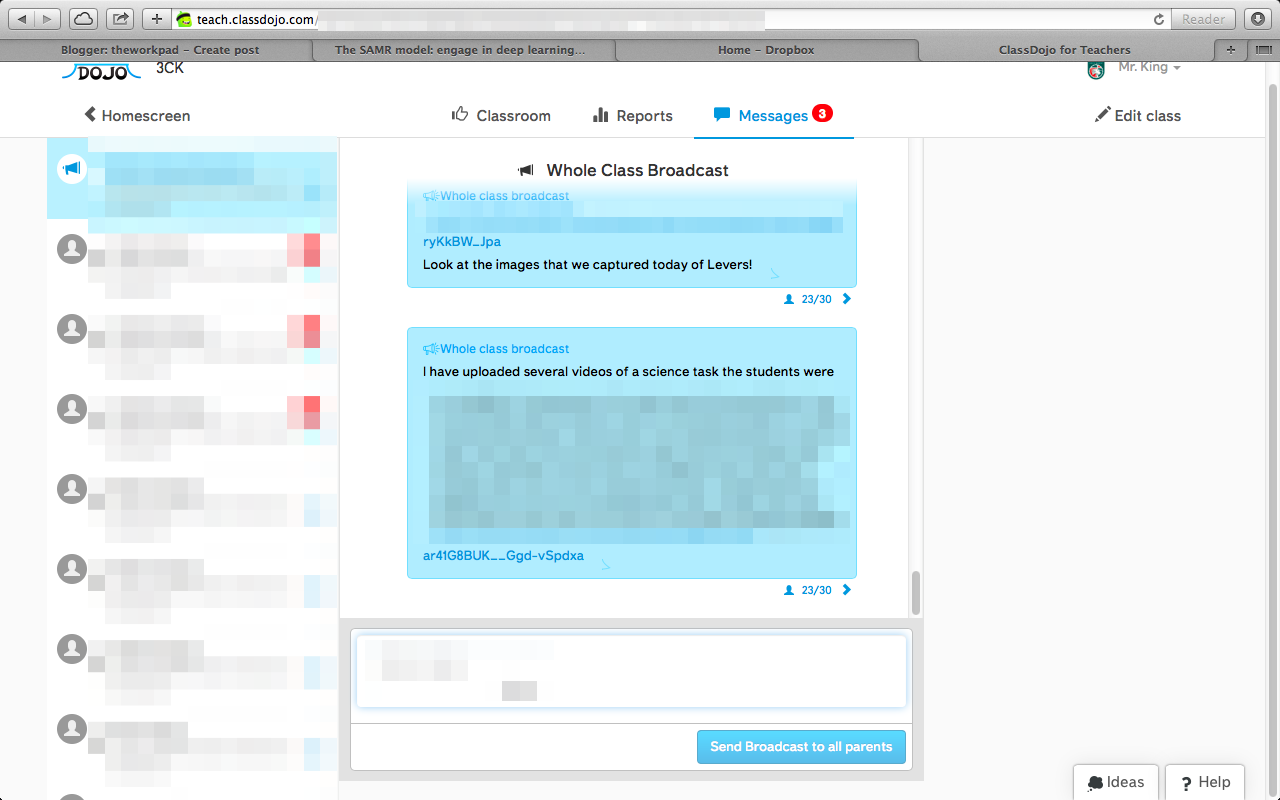
Task: Click Edit class
Action: click(1138, 116)
